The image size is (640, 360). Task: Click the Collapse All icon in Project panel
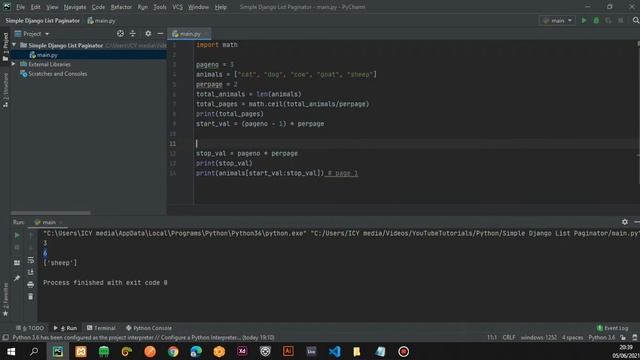(x=133, y=33)
